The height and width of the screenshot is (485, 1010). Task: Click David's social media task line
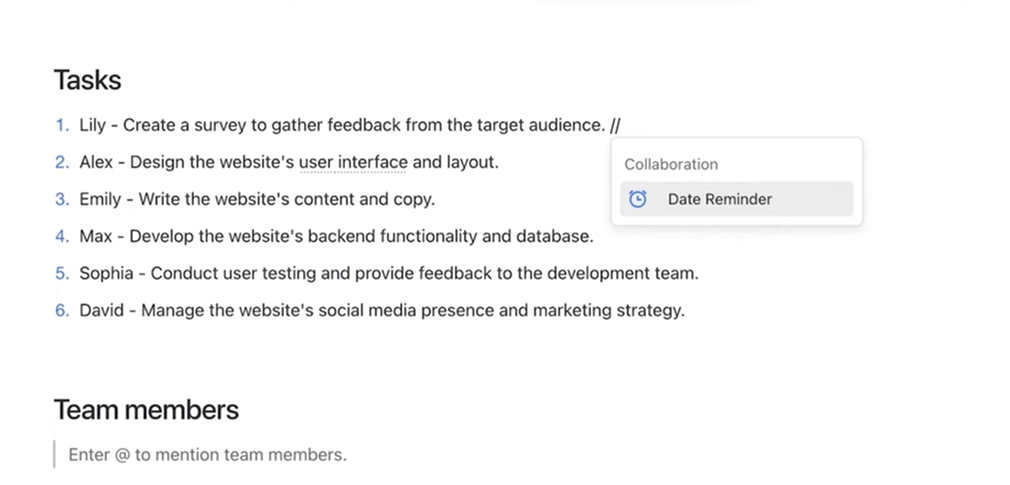tap(382, 310)
